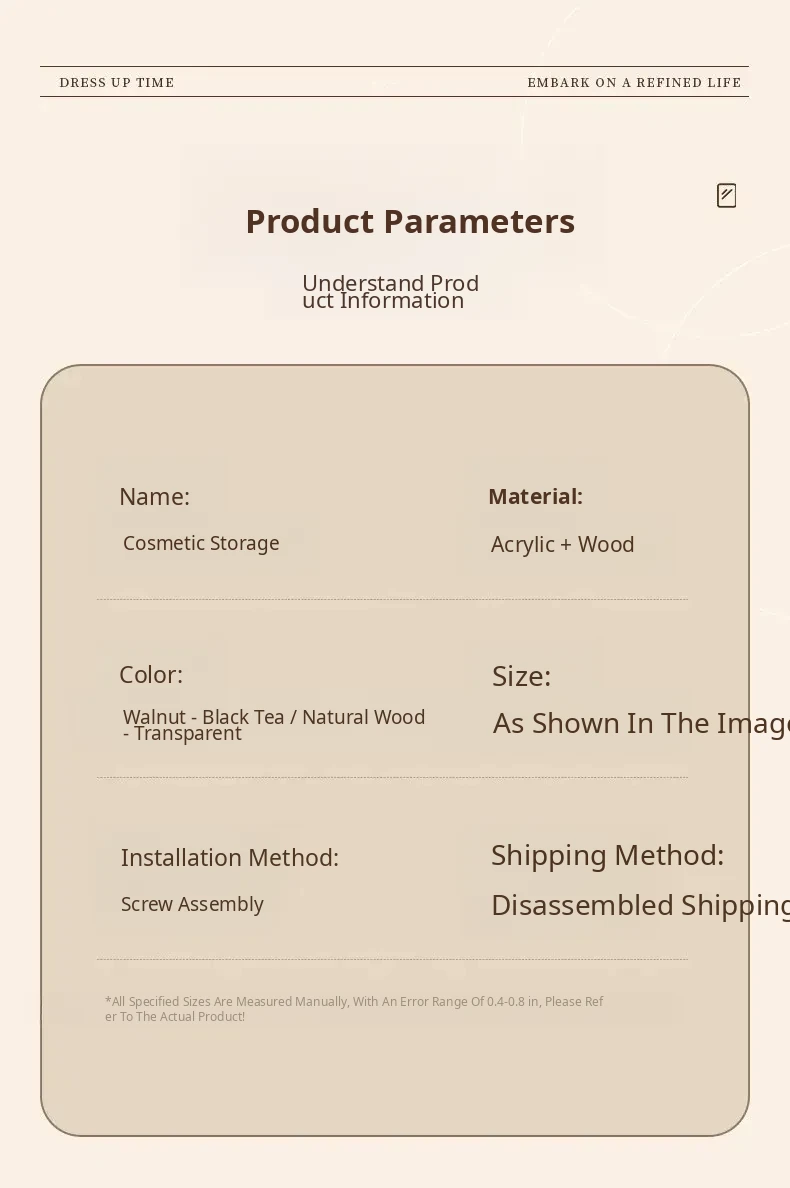The height and width of the screenshot is (1188, 790).
Task: Click the Name: label
Action: coord(154,497)
